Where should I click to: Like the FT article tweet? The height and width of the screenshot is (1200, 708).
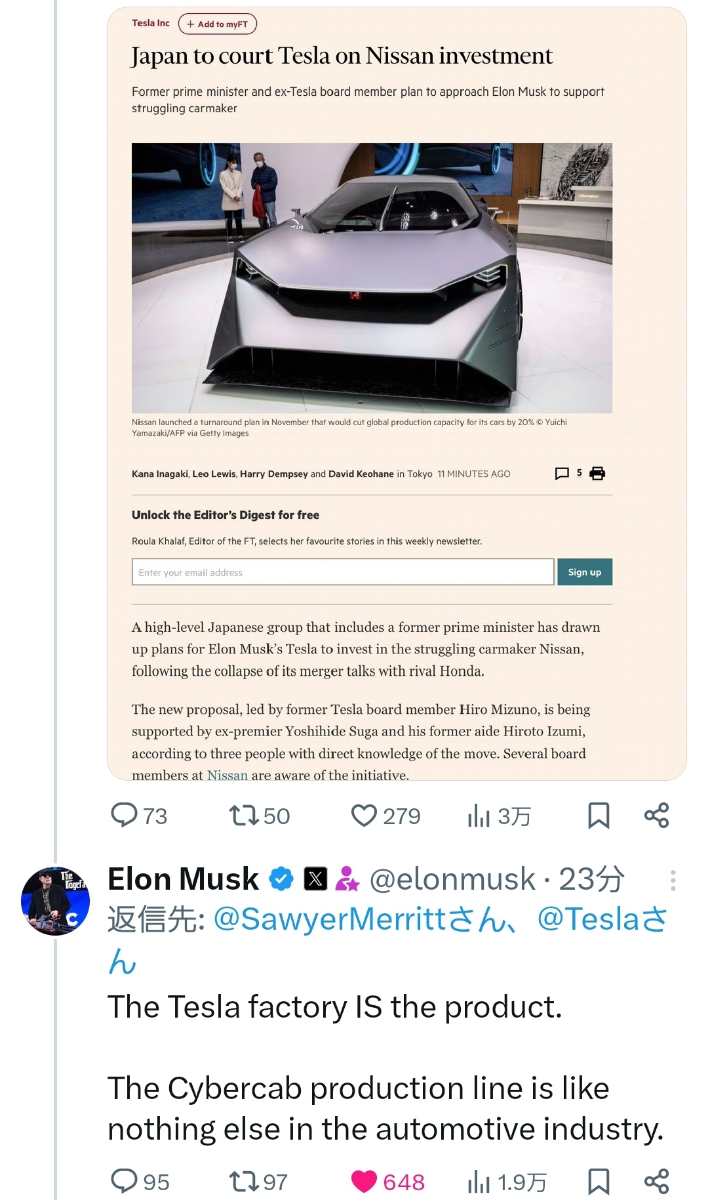tap(364, 816)
